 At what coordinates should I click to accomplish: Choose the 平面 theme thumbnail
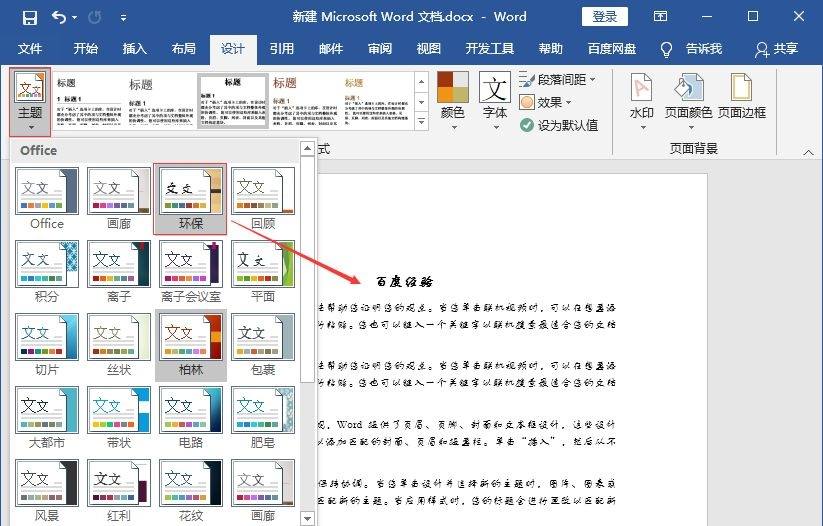click(x=262, y=271)
